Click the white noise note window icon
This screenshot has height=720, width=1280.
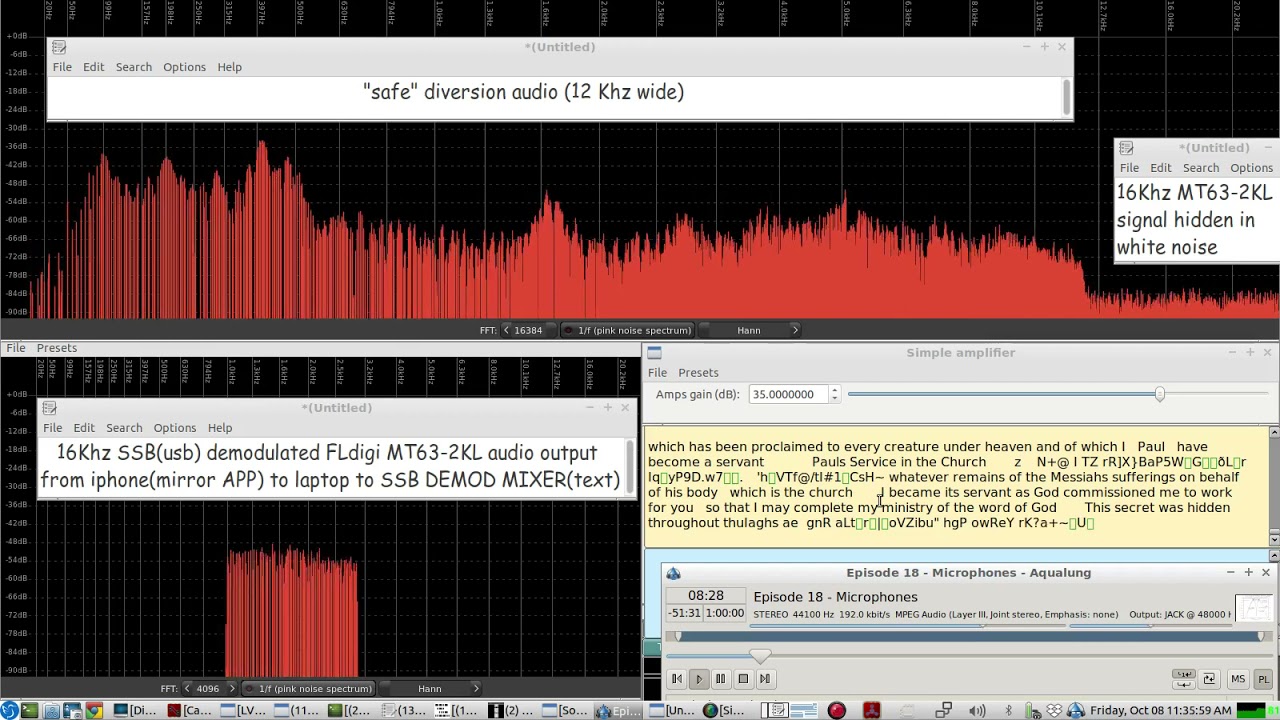(x=1126, y=148)
